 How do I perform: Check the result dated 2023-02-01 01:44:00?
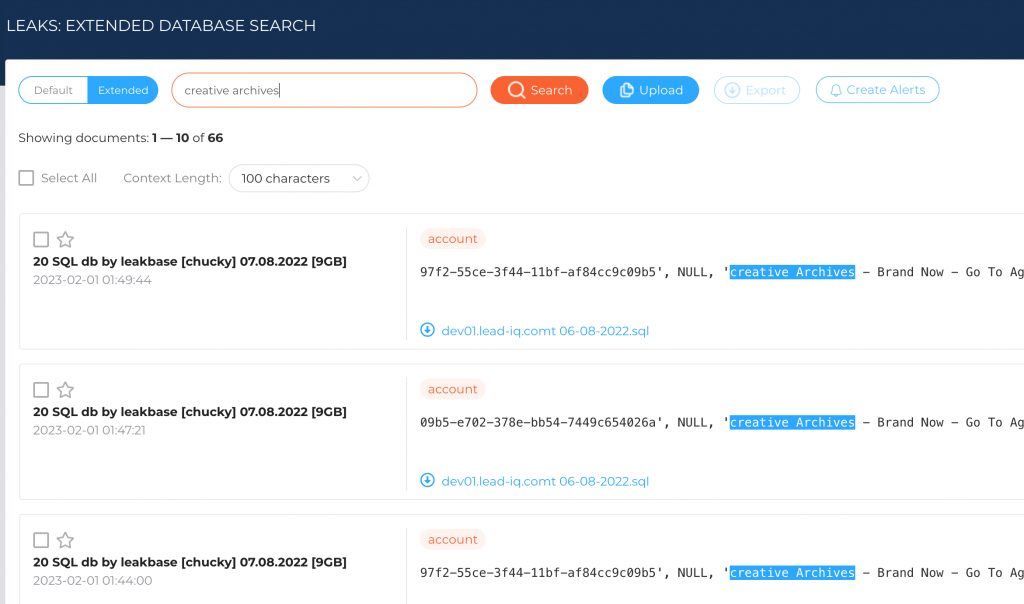coord(41,540)
